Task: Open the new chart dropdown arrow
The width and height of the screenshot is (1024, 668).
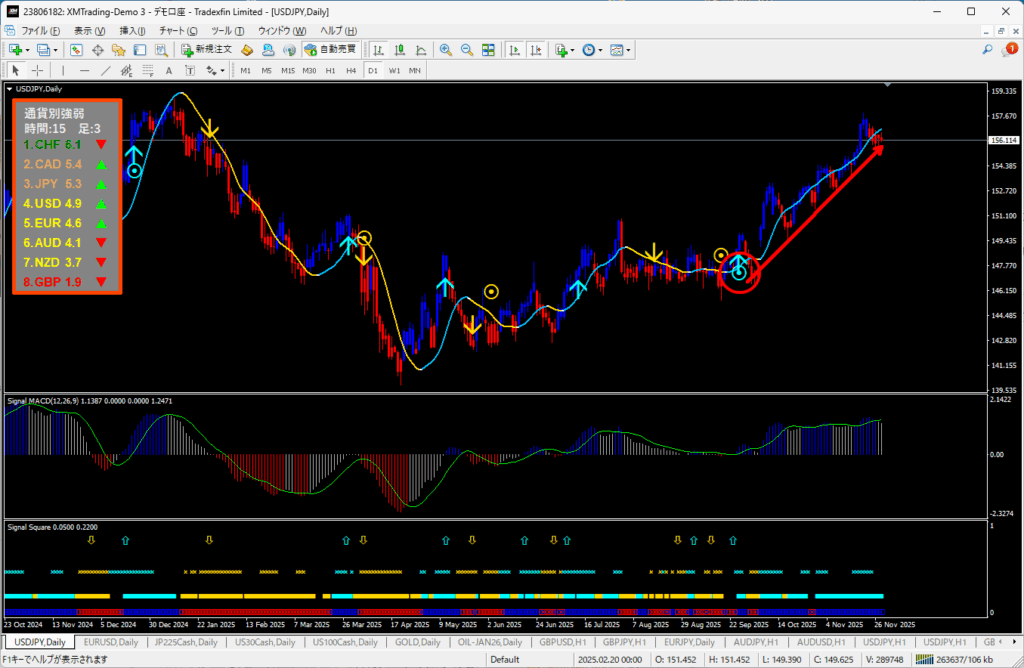Action: tap(27, 49)
